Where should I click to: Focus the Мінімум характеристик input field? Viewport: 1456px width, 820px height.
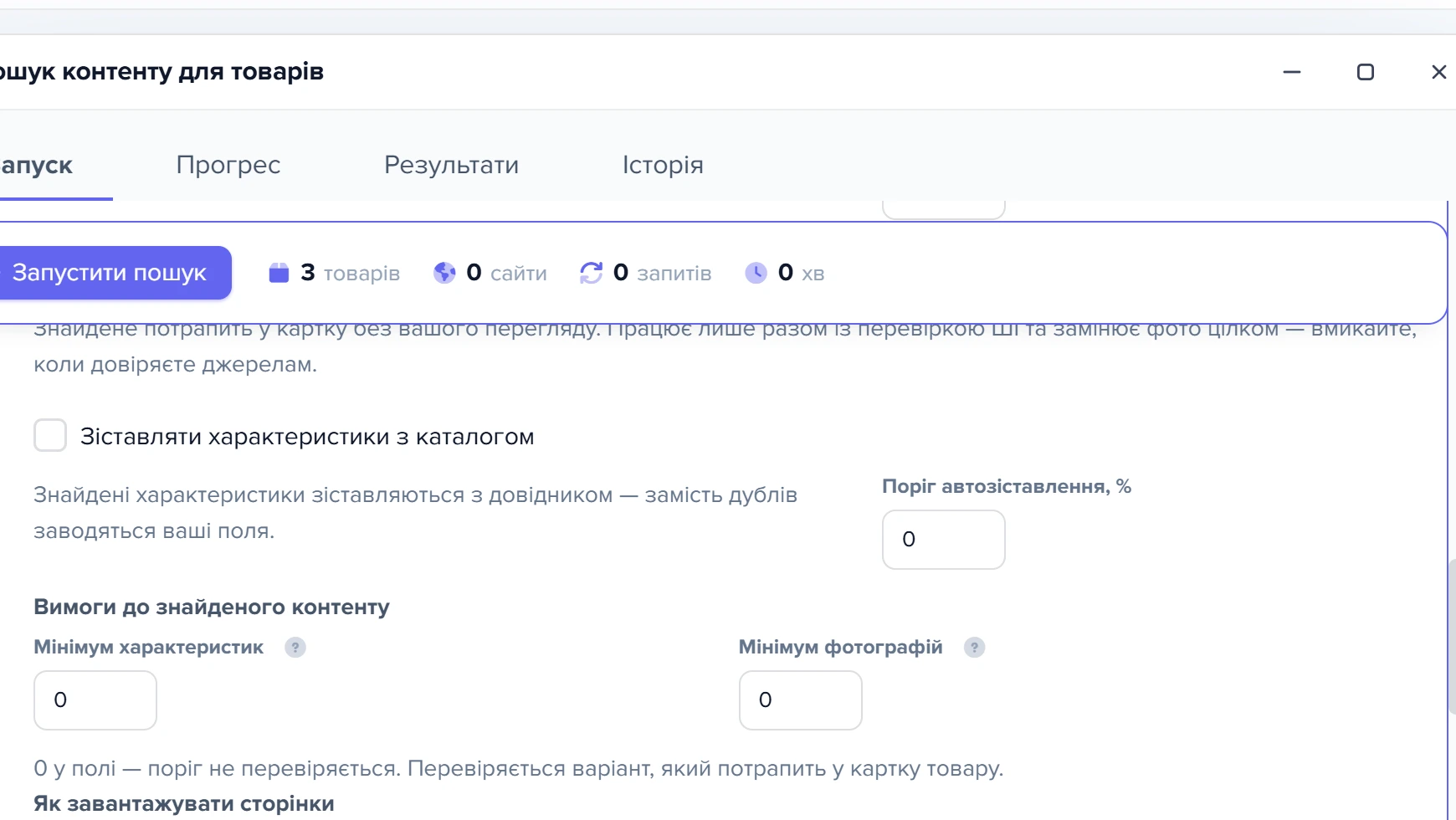[95, 700]
